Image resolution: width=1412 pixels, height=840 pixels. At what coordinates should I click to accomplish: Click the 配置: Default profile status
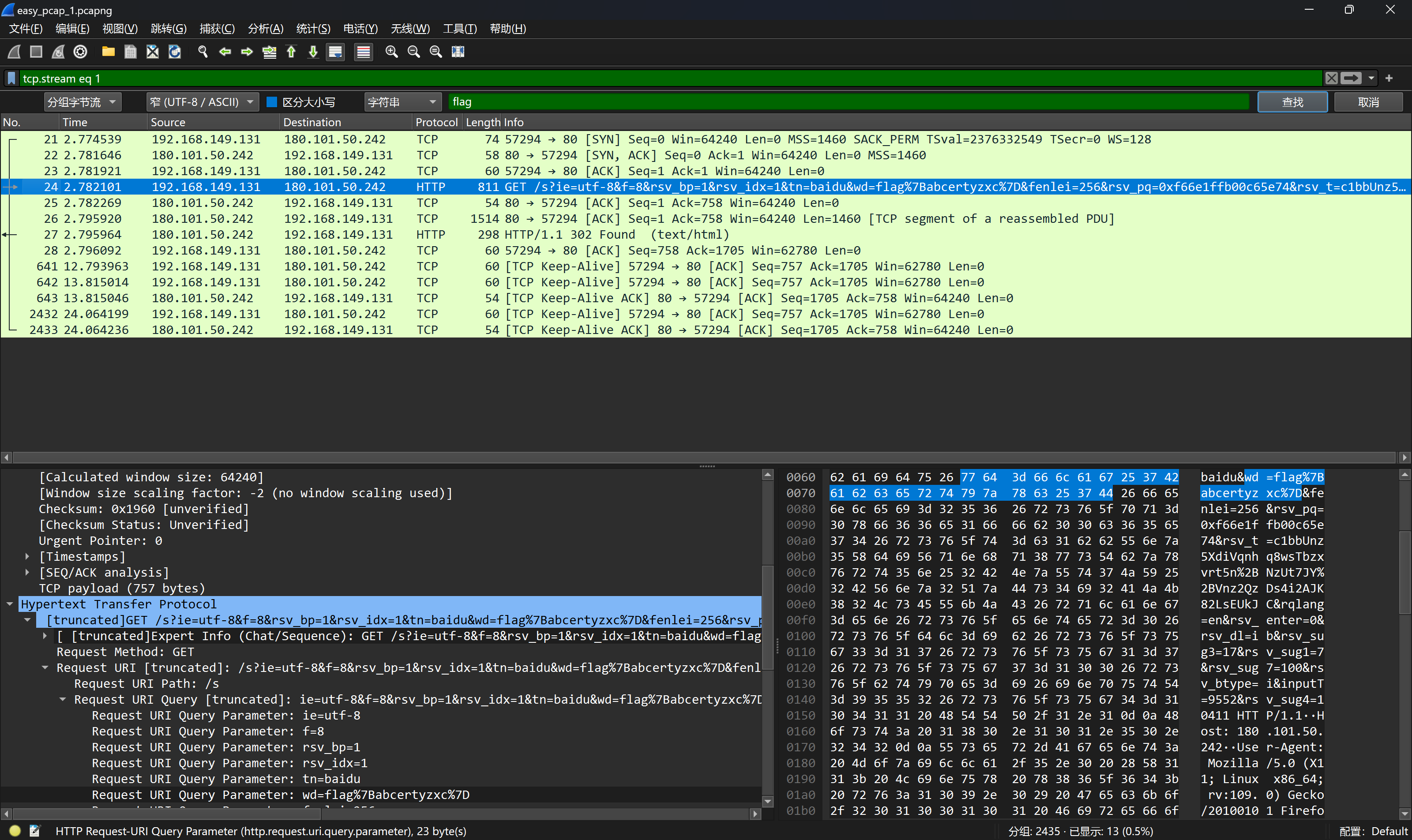(1373, 831)
